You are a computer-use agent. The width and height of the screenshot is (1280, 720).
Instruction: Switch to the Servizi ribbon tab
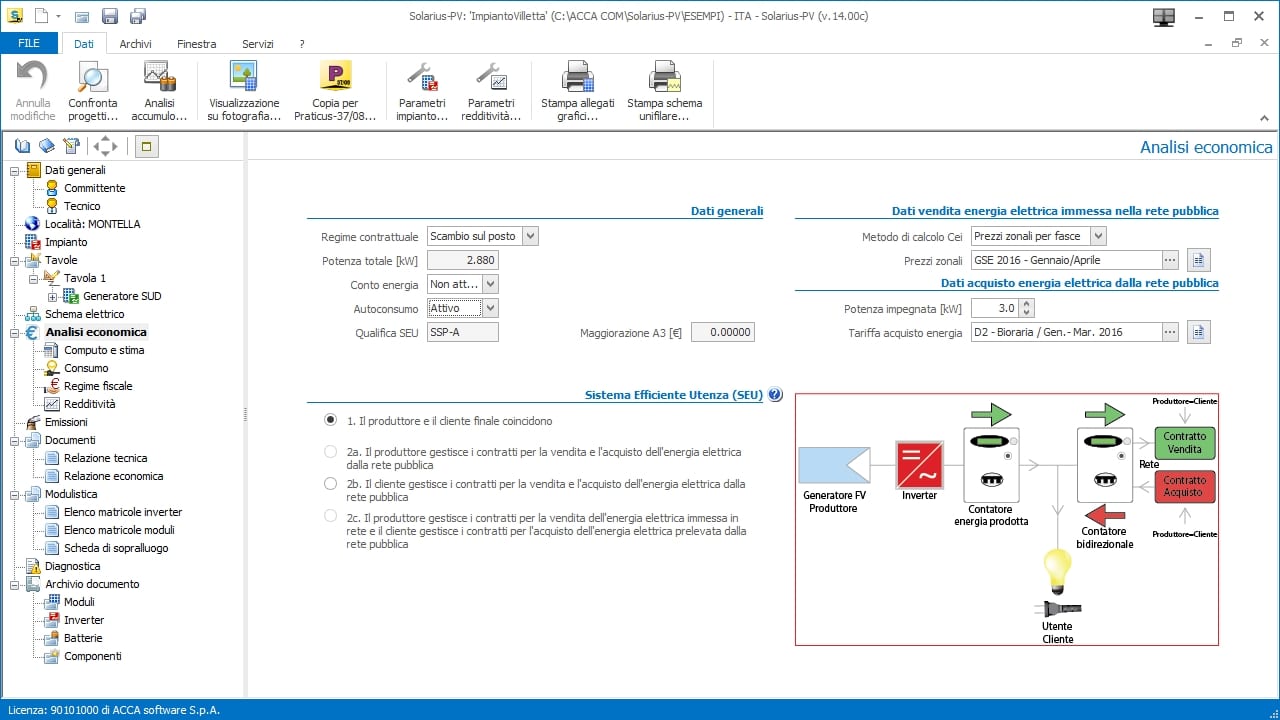(x=257, y=44)
